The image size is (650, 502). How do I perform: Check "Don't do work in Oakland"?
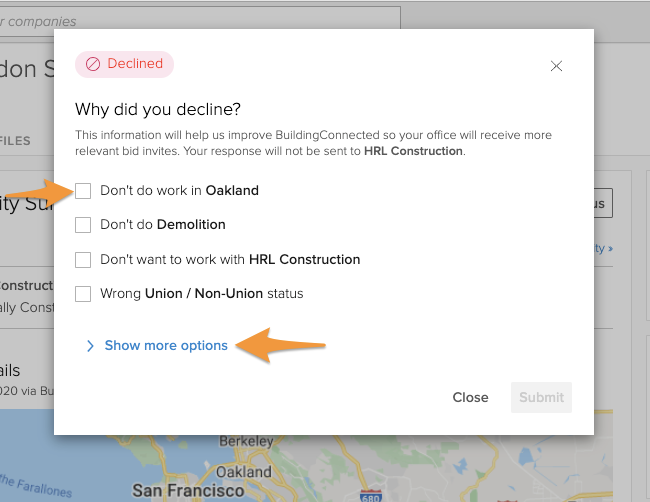(83, 190)
